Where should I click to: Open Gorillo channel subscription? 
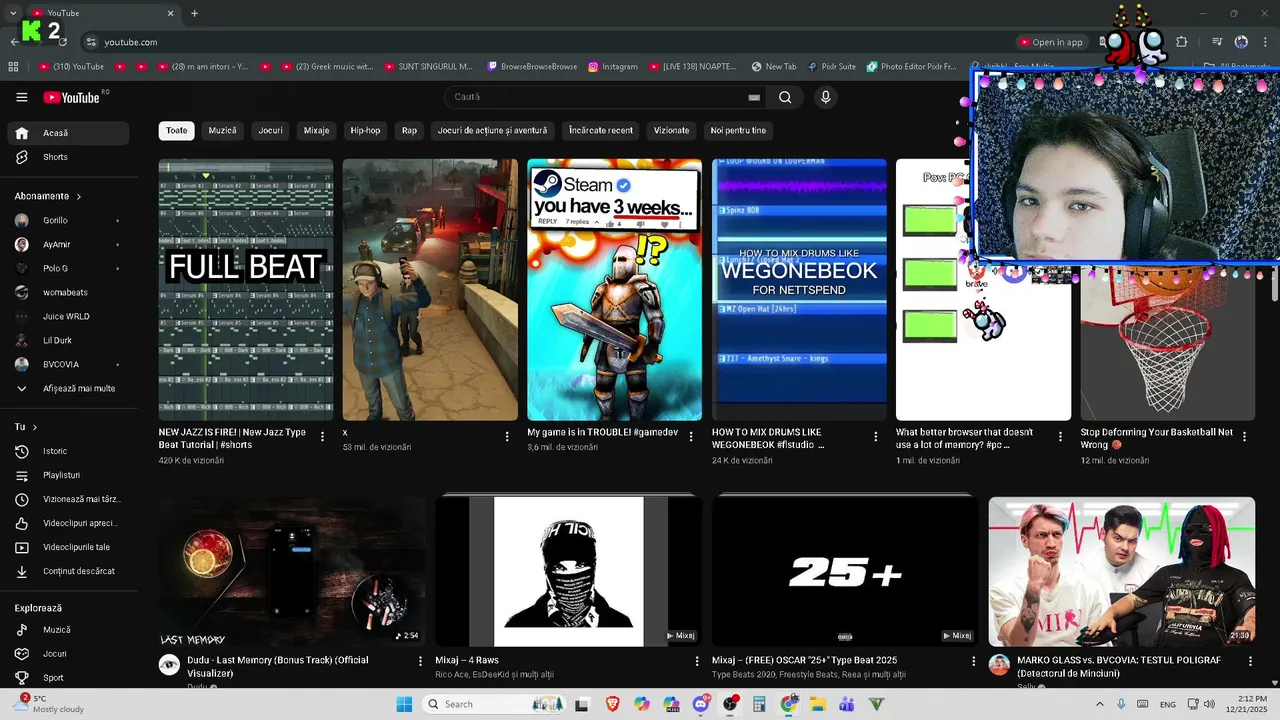coord(68,220)
